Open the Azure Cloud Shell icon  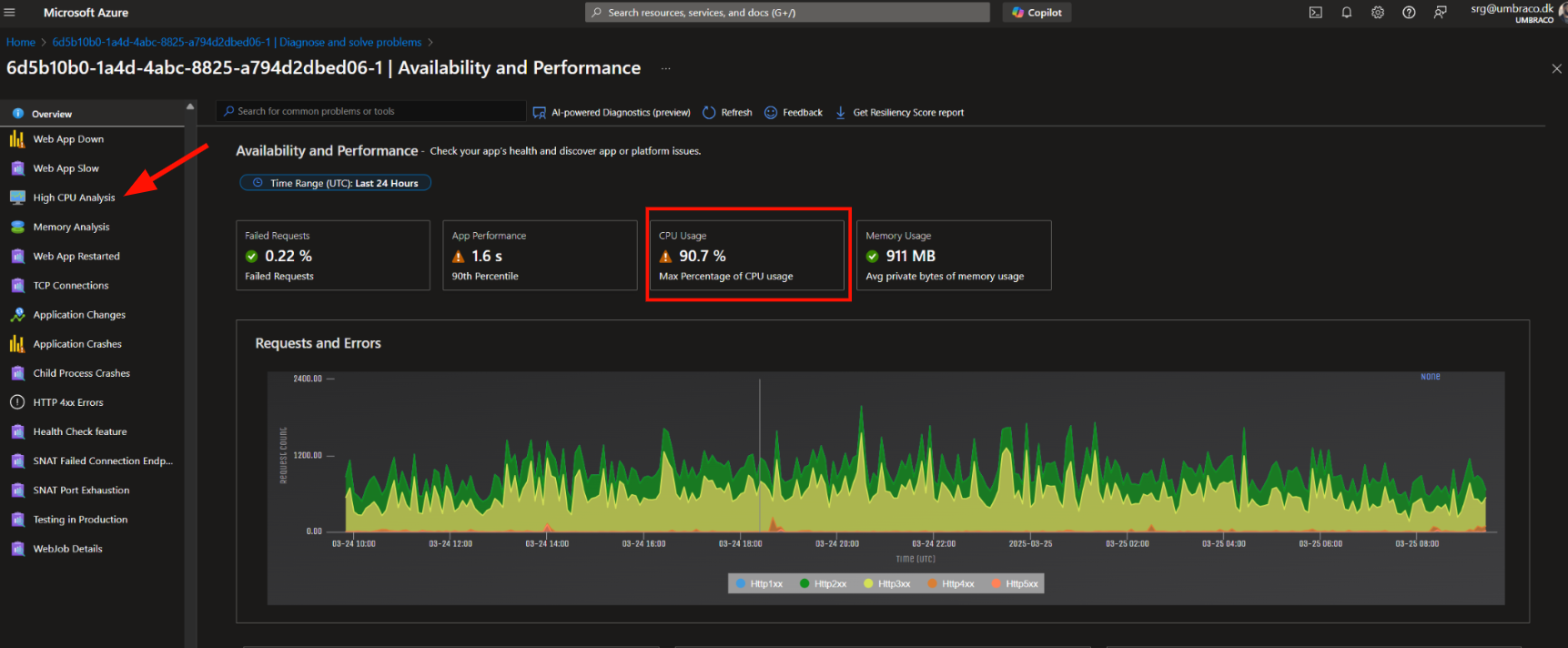tap(1315, 13)
